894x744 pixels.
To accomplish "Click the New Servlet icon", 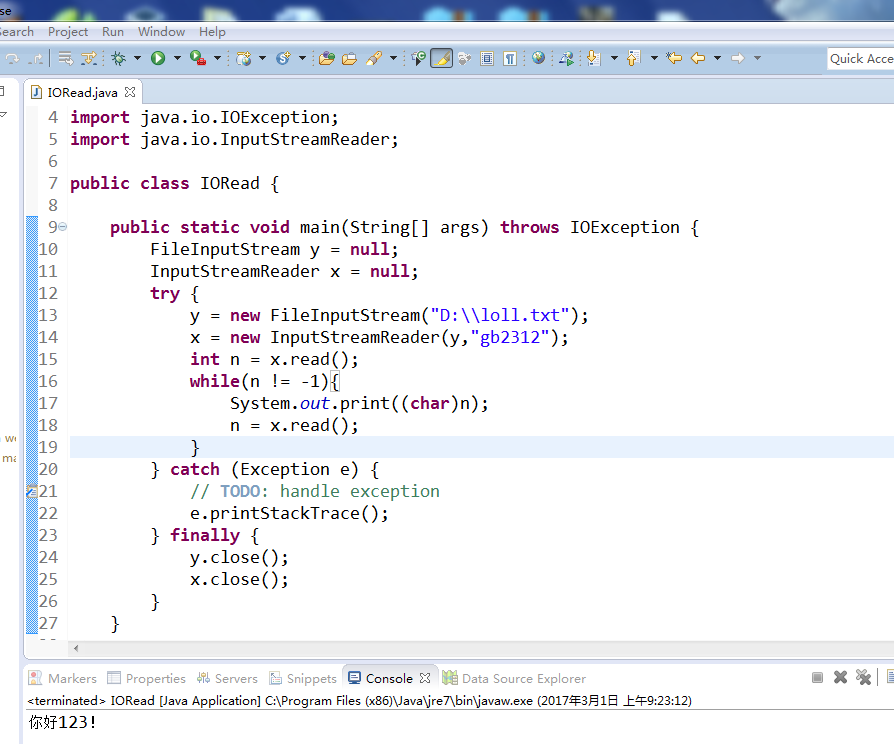I will point(283,58).
